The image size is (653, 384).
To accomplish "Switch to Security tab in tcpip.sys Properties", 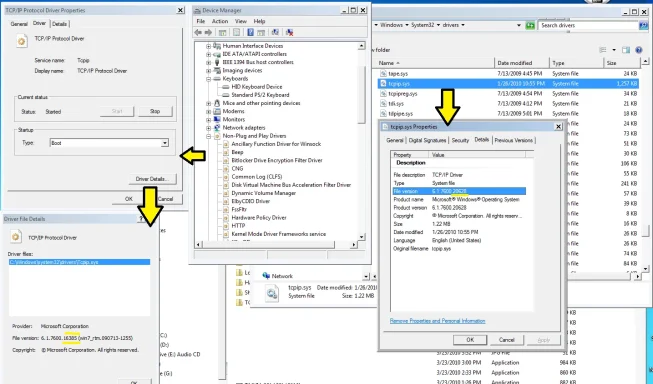I will coord(460,140).
